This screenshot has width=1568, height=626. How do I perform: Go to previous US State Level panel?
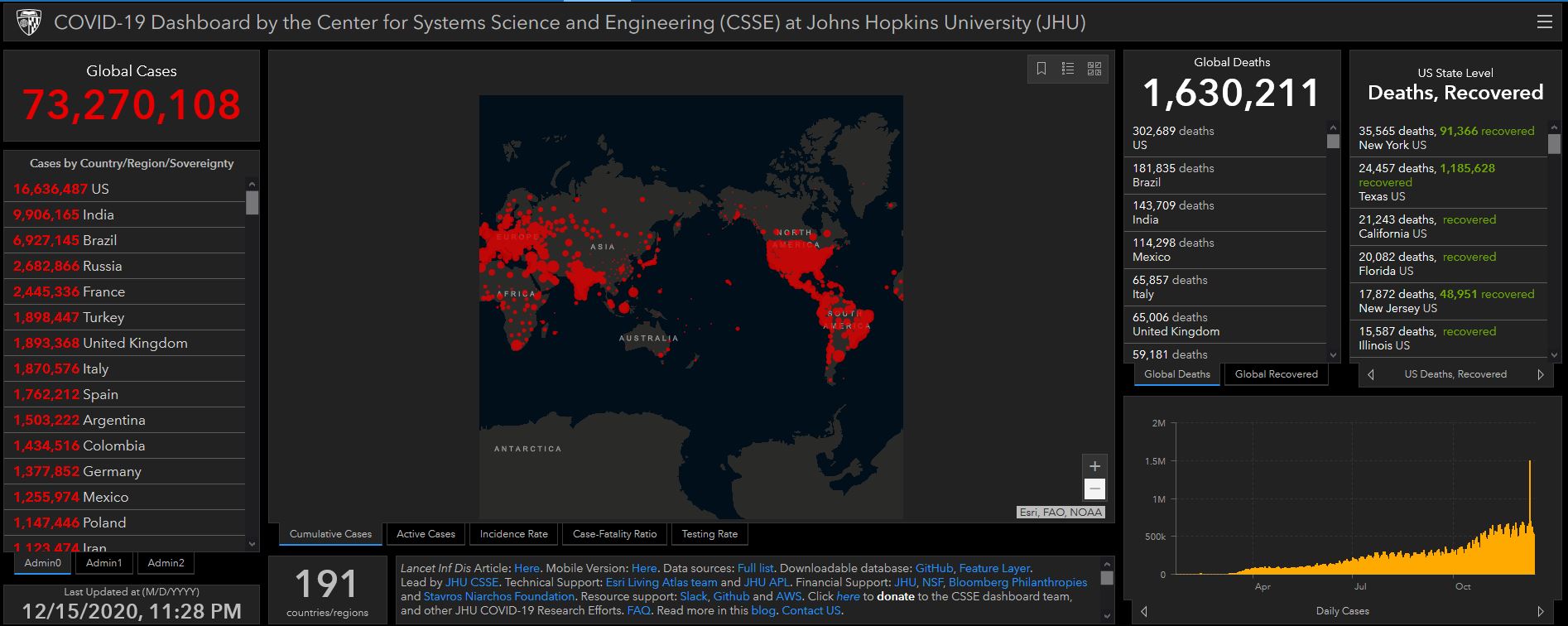(1371, 374)
